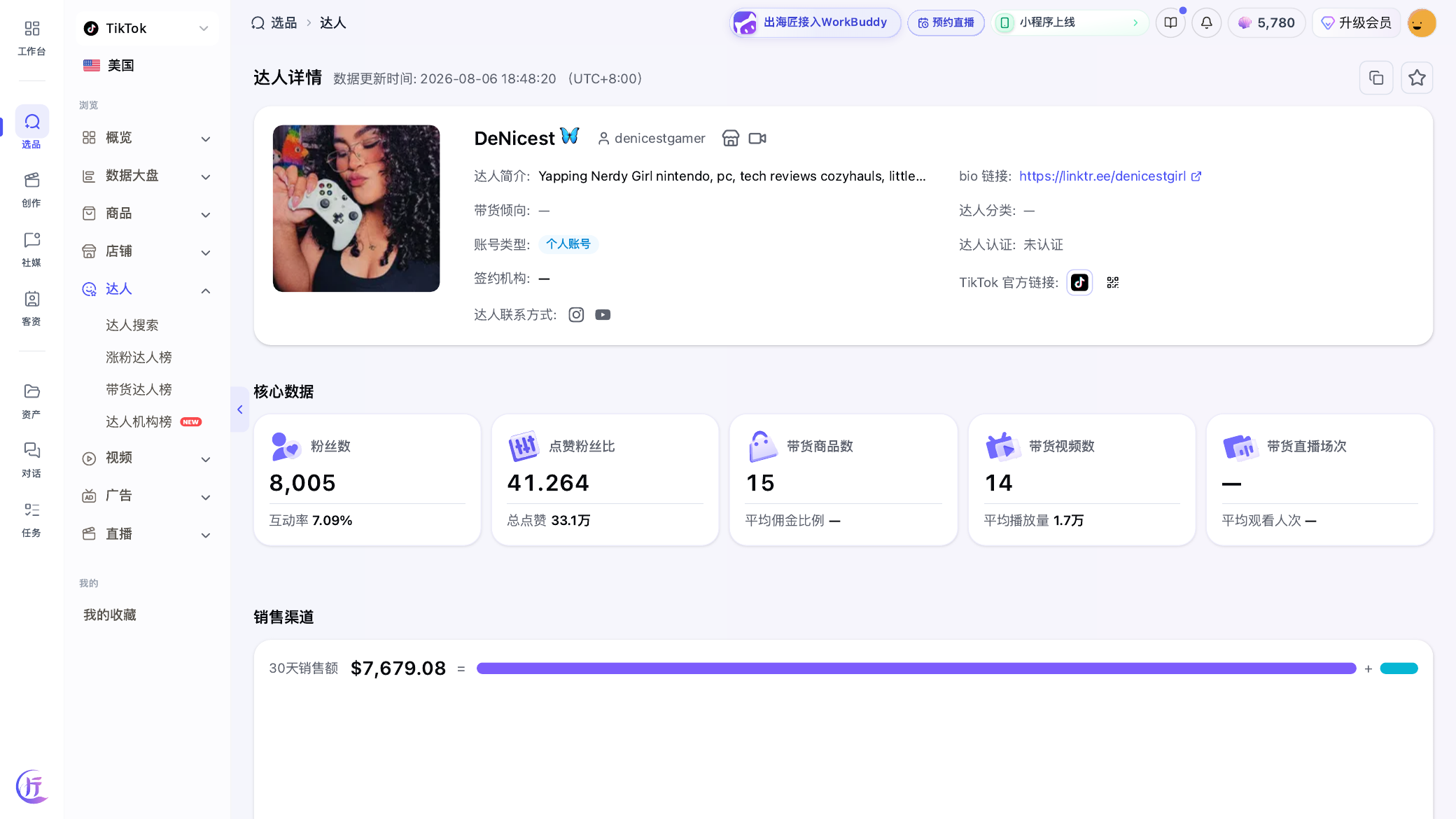The height and width of the screenshot is (819, 1456).
Task: Open 涨粉达人榜 submenu item
Action: (139, 358)
